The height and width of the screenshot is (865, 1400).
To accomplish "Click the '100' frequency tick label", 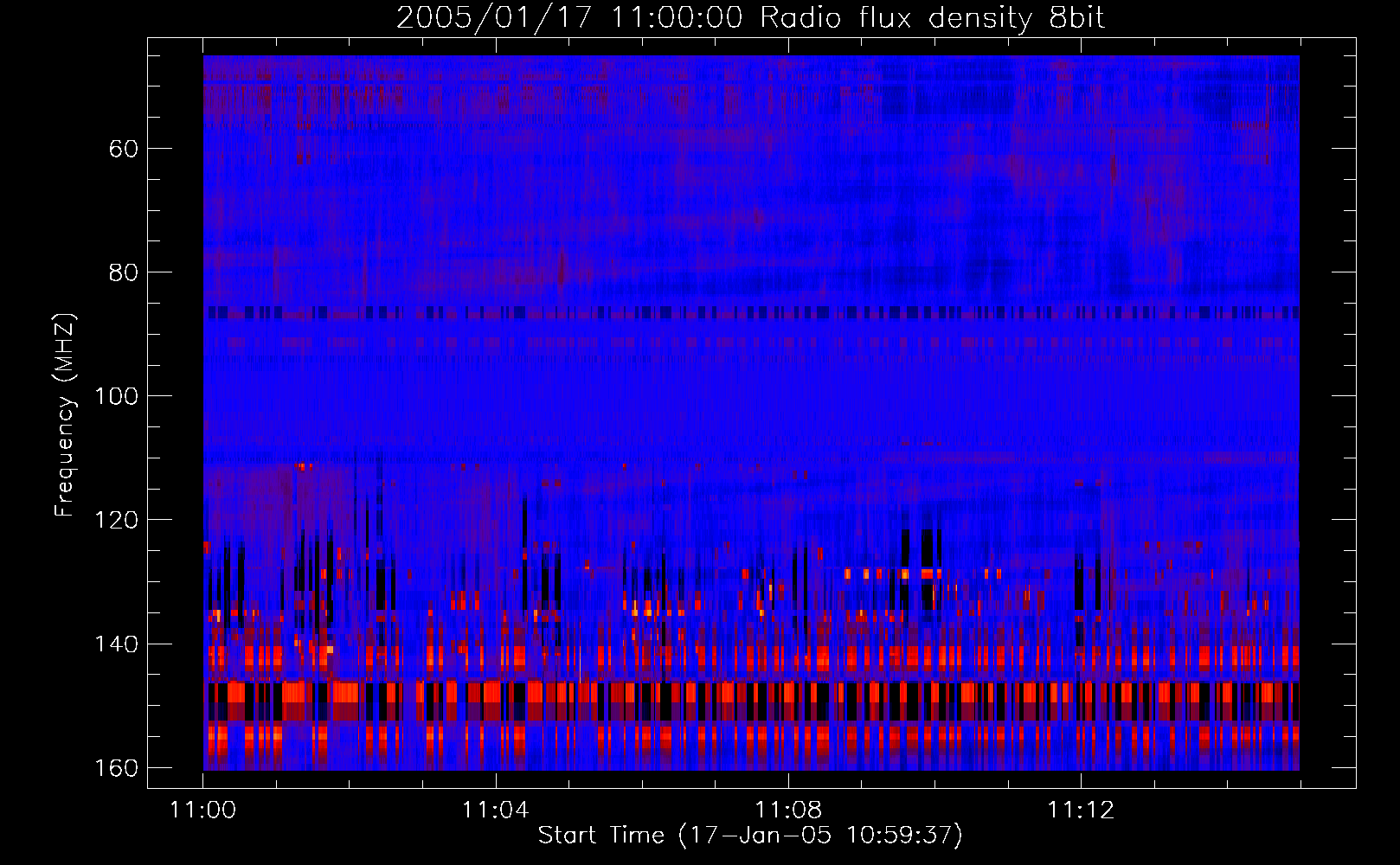I will coord(116,396).
